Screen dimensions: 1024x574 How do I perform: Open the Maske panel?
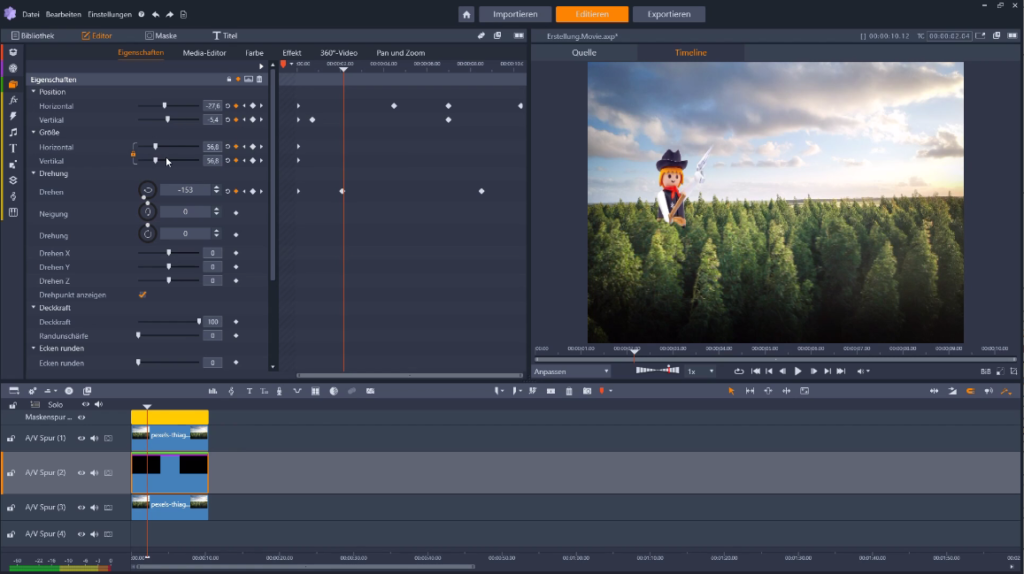click(161, 36)
